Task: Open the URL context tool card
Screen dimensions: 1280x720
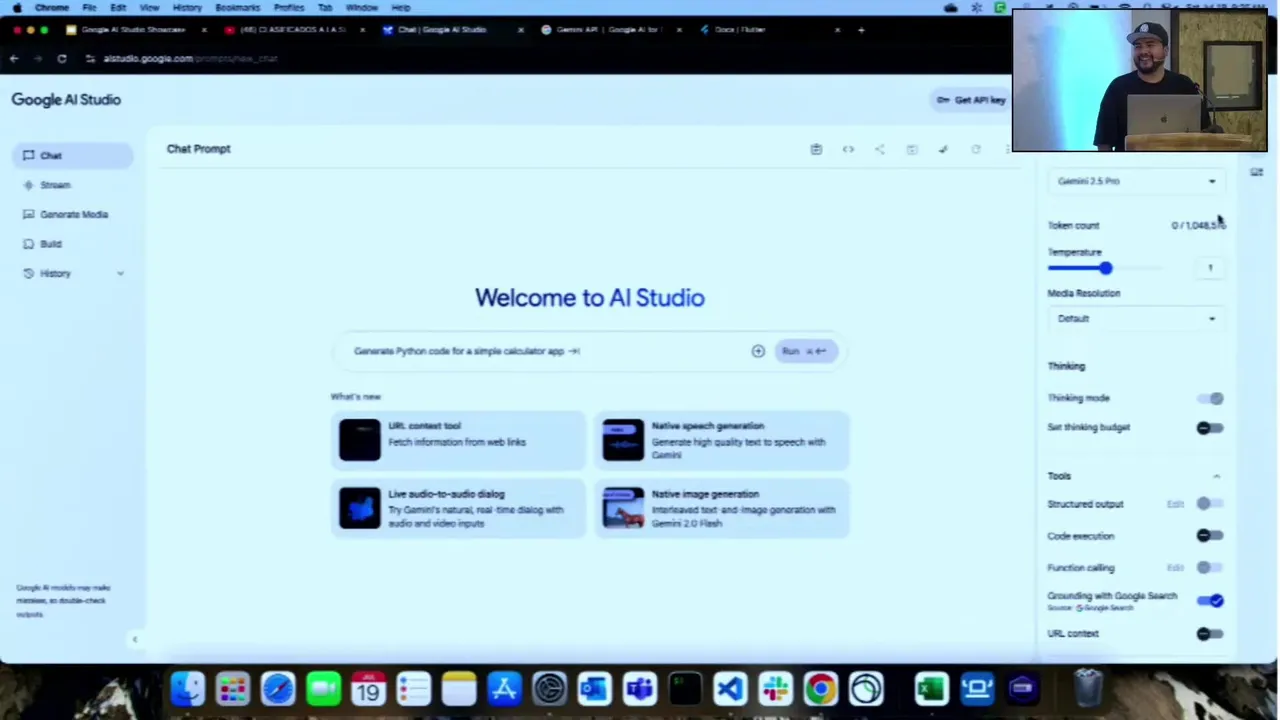Action: coord(458,440)
